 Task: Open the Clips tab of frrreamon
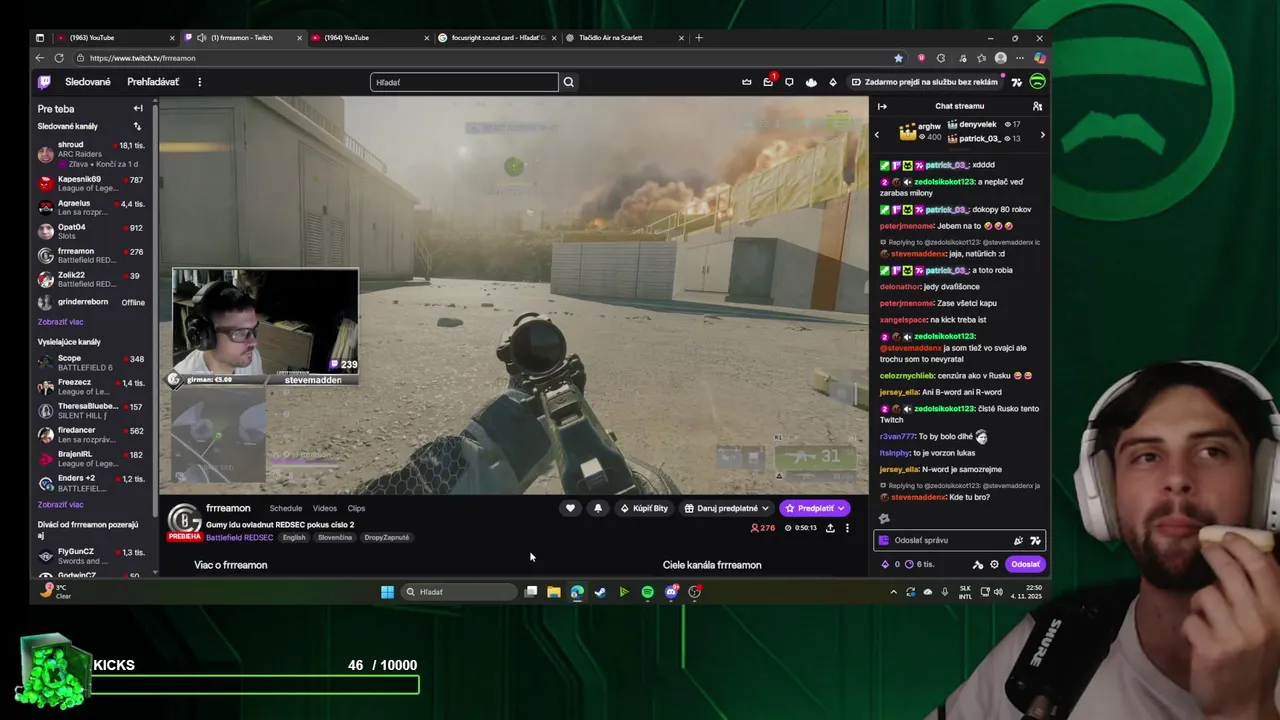click(356, 508)
